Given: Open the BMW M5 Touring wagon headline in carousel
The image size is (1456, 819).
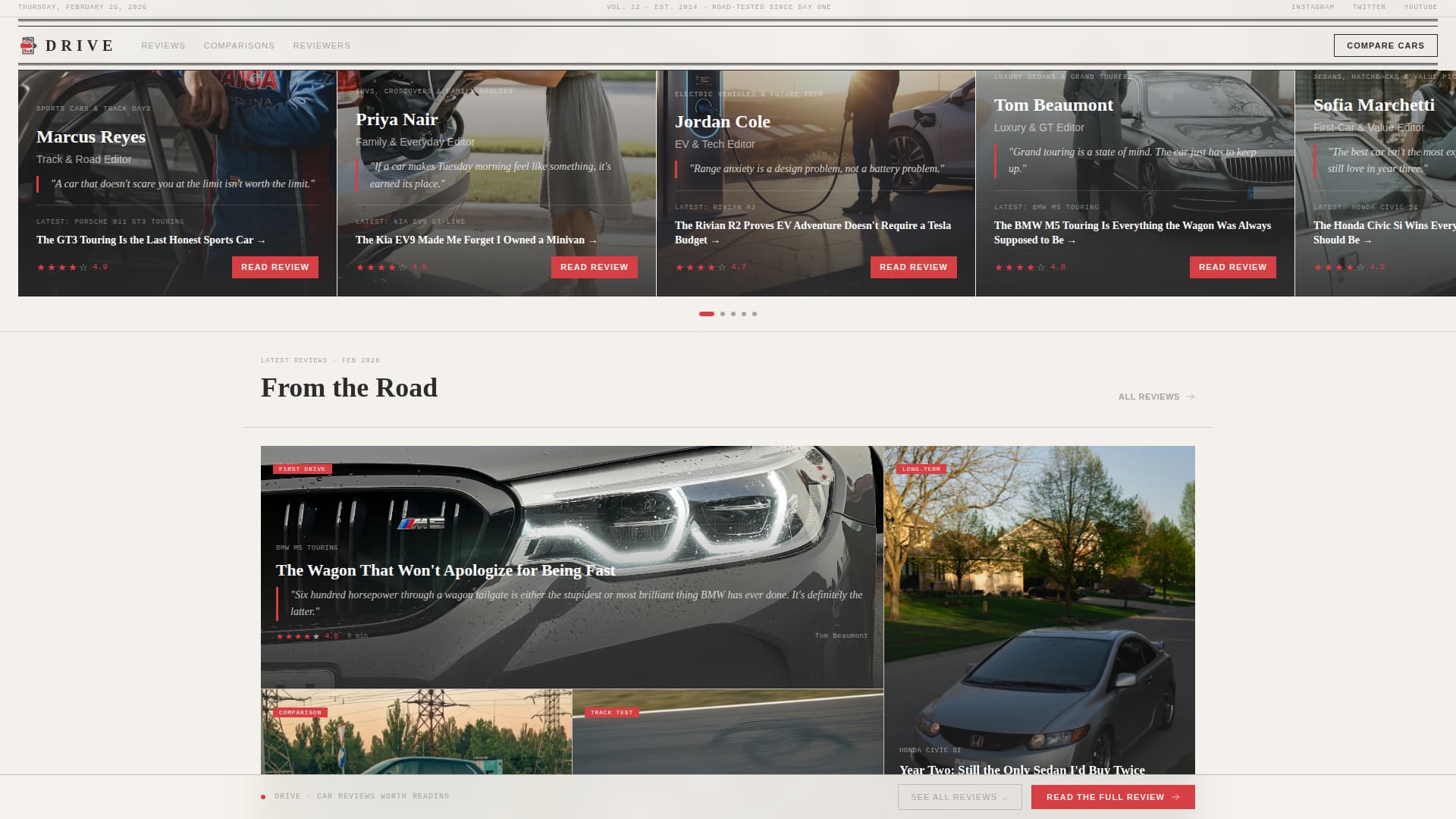Looking at the screenshot, I should pyautogui.click(x=1132, y=233).
